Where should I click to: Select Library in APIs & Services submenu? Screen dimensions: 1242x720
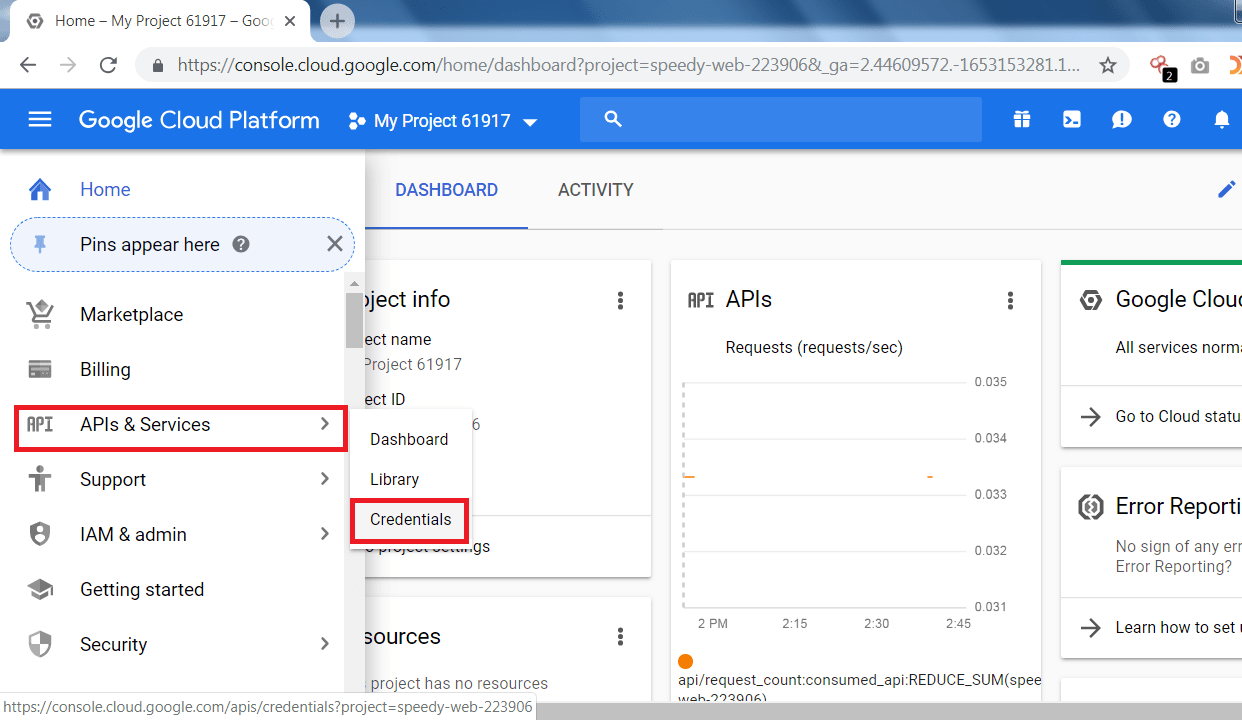coord(394,479)
